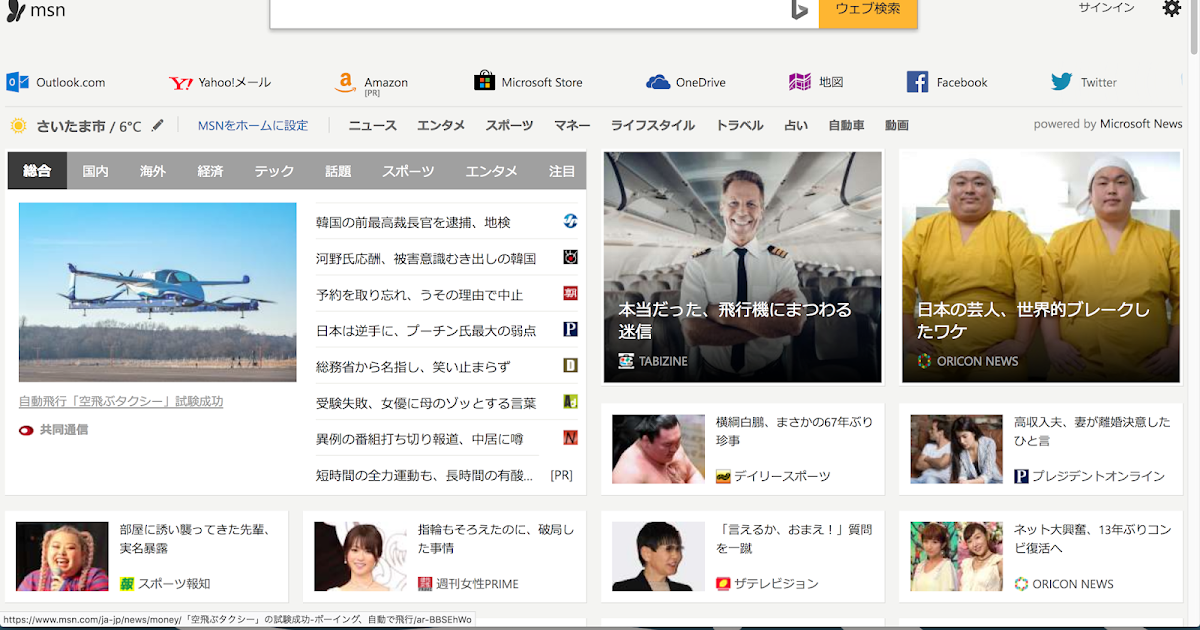Open the 動画 section menu item
This screenshot has height=630, width=1200.
pyautogui.click(x=896, y=125)
